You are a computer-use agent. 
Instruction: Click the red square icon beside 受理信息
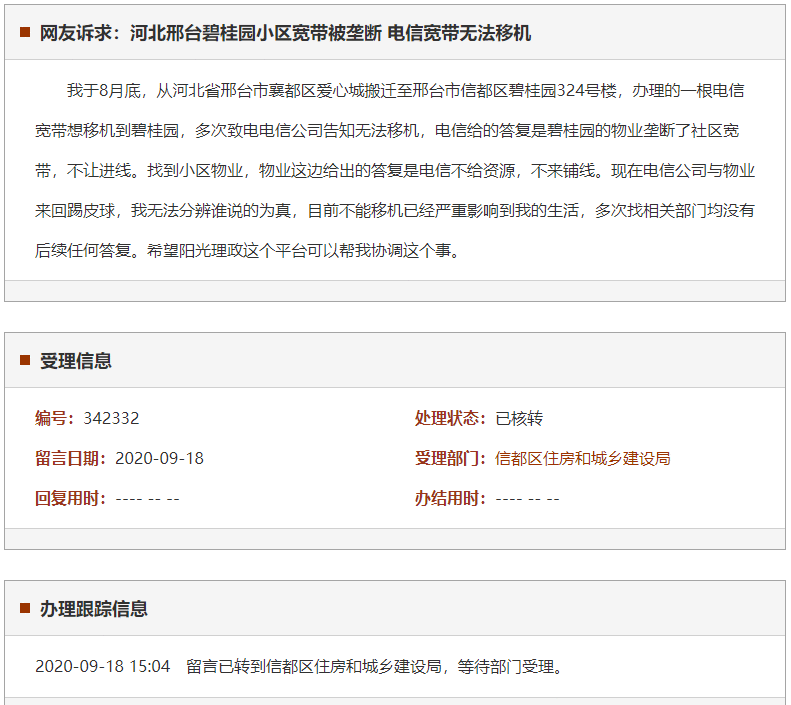(25, 361)
